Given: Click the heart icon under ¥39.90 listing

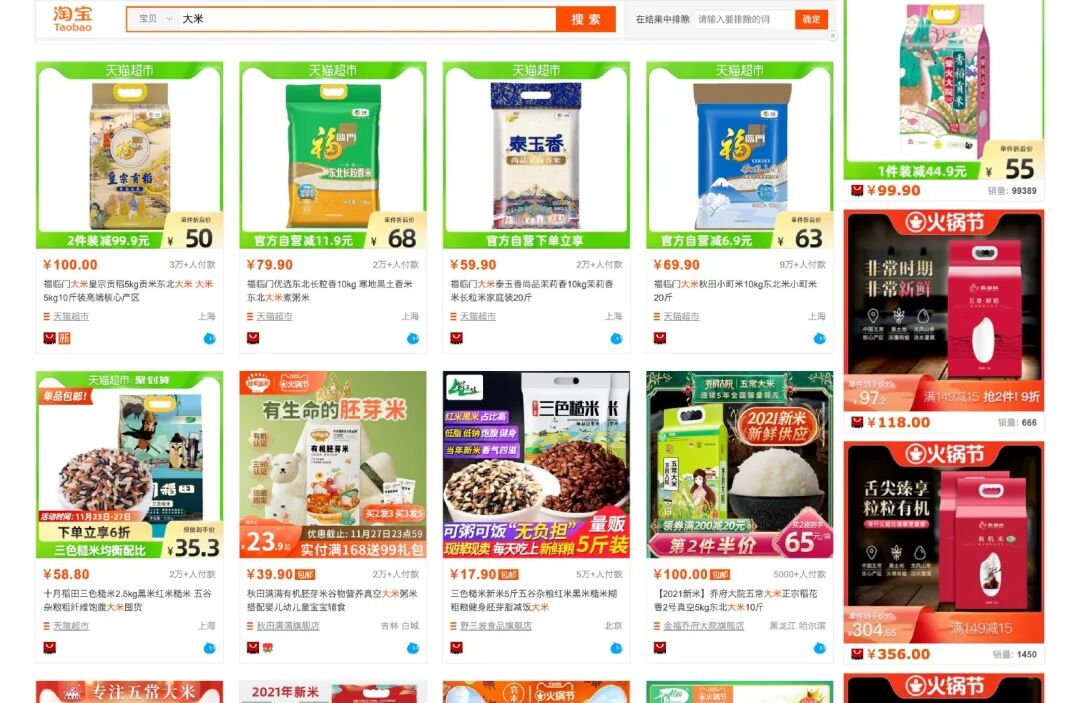Looking at the screenshot, I should pyautogui.click(x=267, y=648).
